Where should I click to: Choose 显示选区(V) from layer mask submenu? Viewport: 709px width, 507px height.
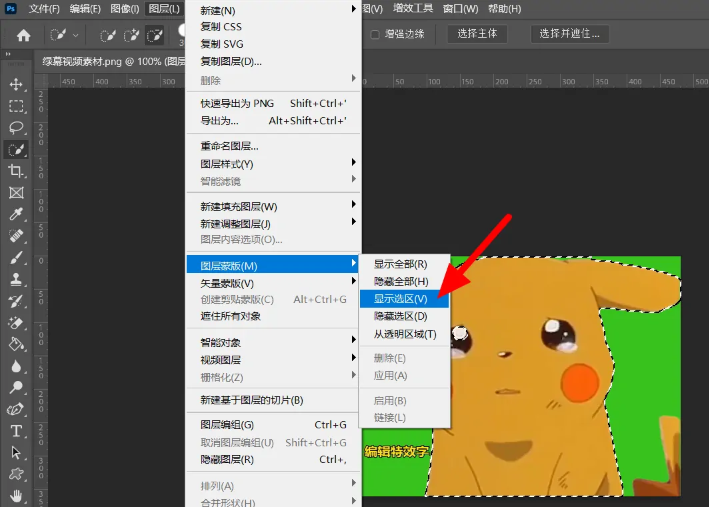[401, 299]
